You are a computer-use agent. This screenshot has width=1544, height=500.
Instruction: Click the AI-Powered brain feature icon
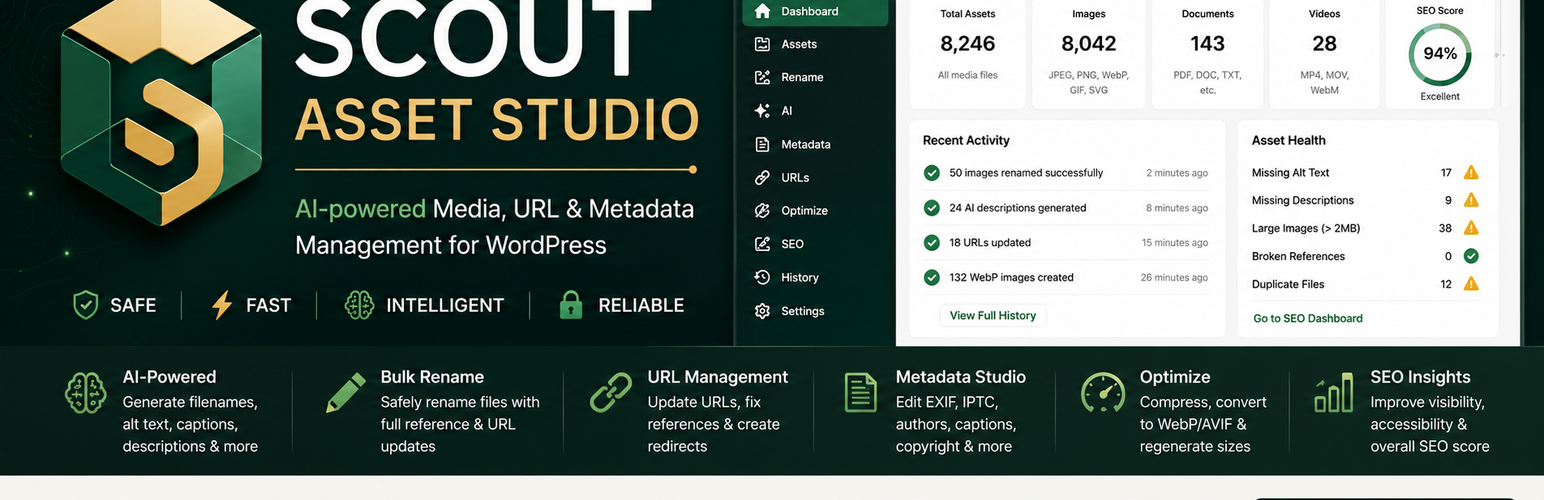[86, 392]
